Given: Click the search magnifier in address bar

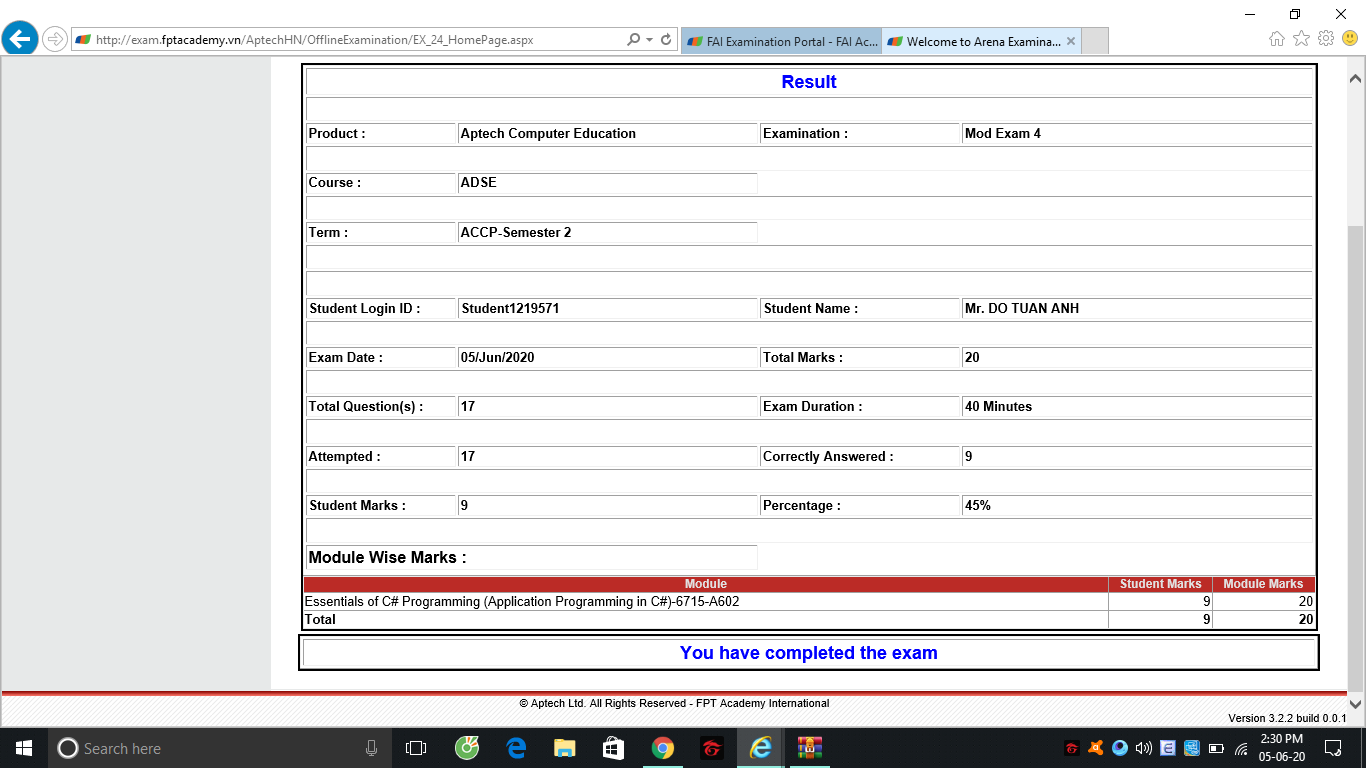Looking at the screenshot, I should [x=633, y=40].
